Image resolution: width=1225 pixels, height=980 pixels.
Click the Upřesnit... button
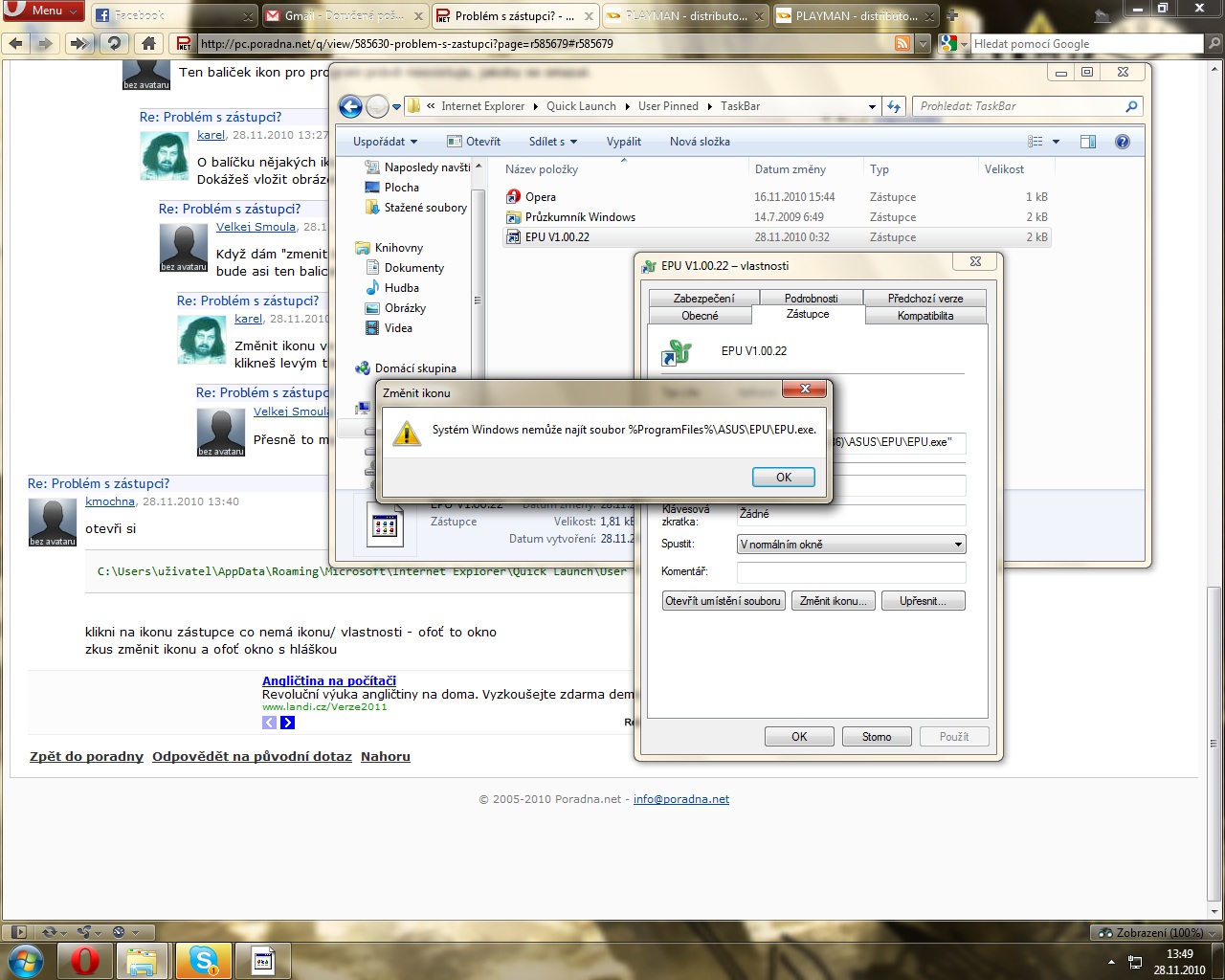coord(923,601)
